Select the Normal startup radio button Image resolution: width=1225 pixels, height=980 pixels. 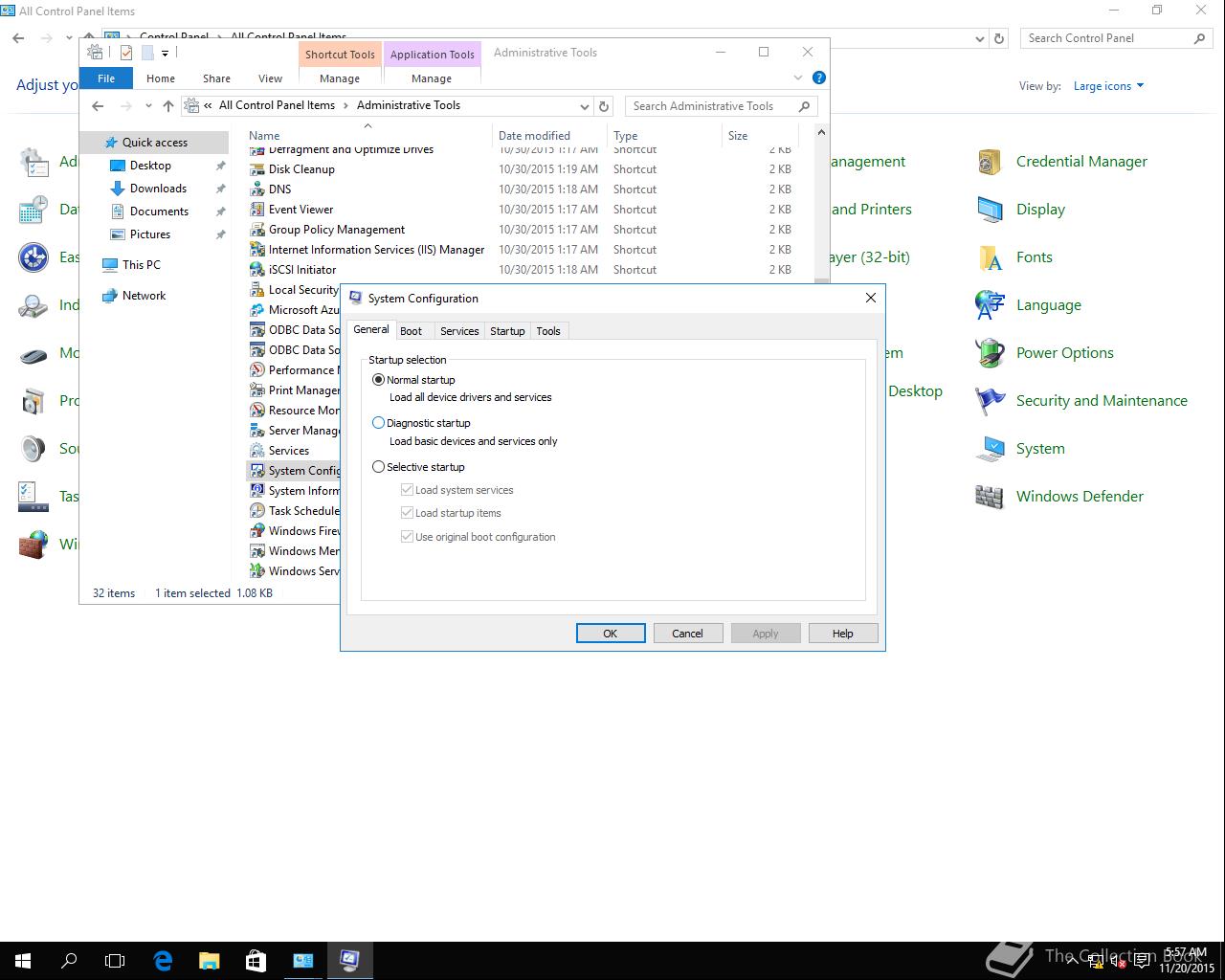[x=378, y=380]
